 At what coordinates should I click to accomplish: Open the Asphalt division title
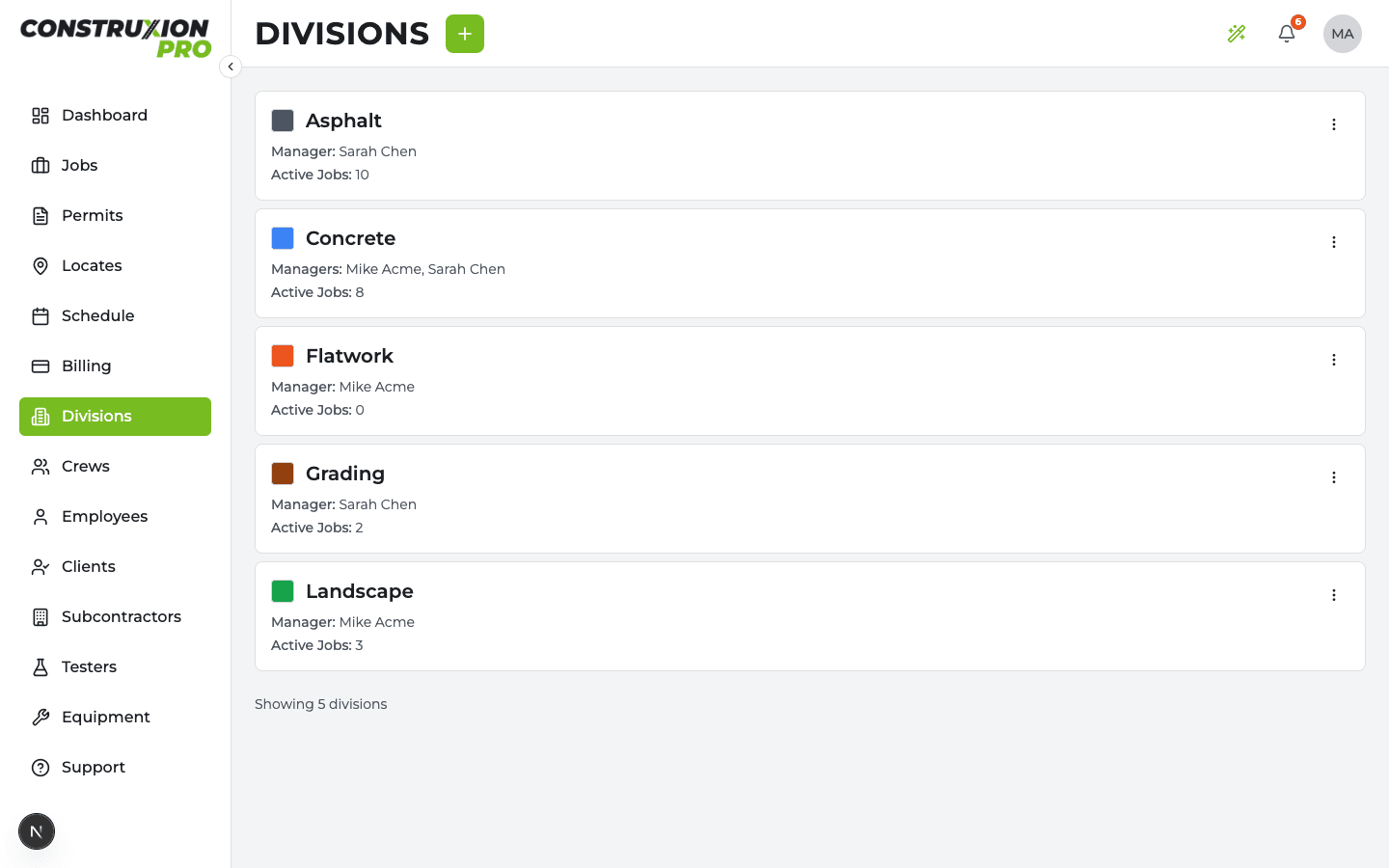coord(343,121)
